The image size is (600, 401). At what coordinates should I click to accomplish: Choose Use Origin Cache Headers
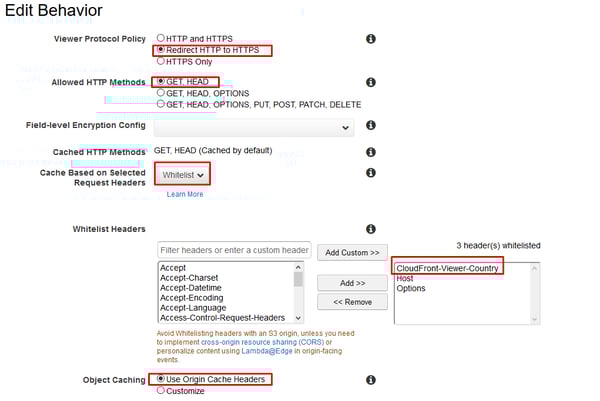[x=161, y=378]
